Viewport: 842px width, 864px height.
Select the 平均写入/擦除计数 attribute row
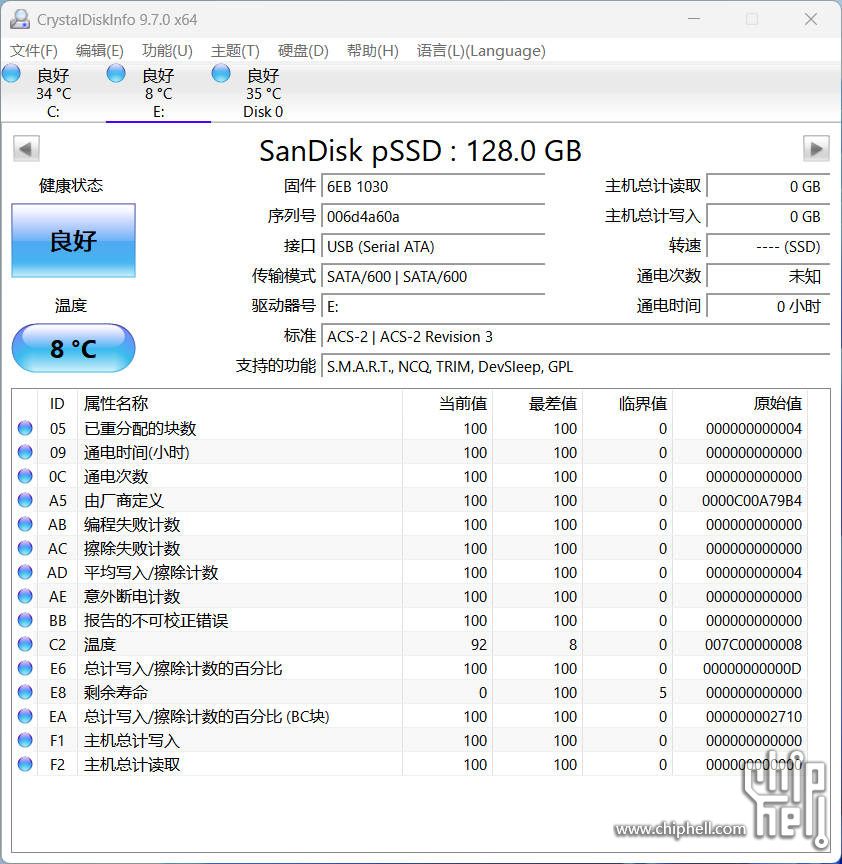[x=411, y=573]
